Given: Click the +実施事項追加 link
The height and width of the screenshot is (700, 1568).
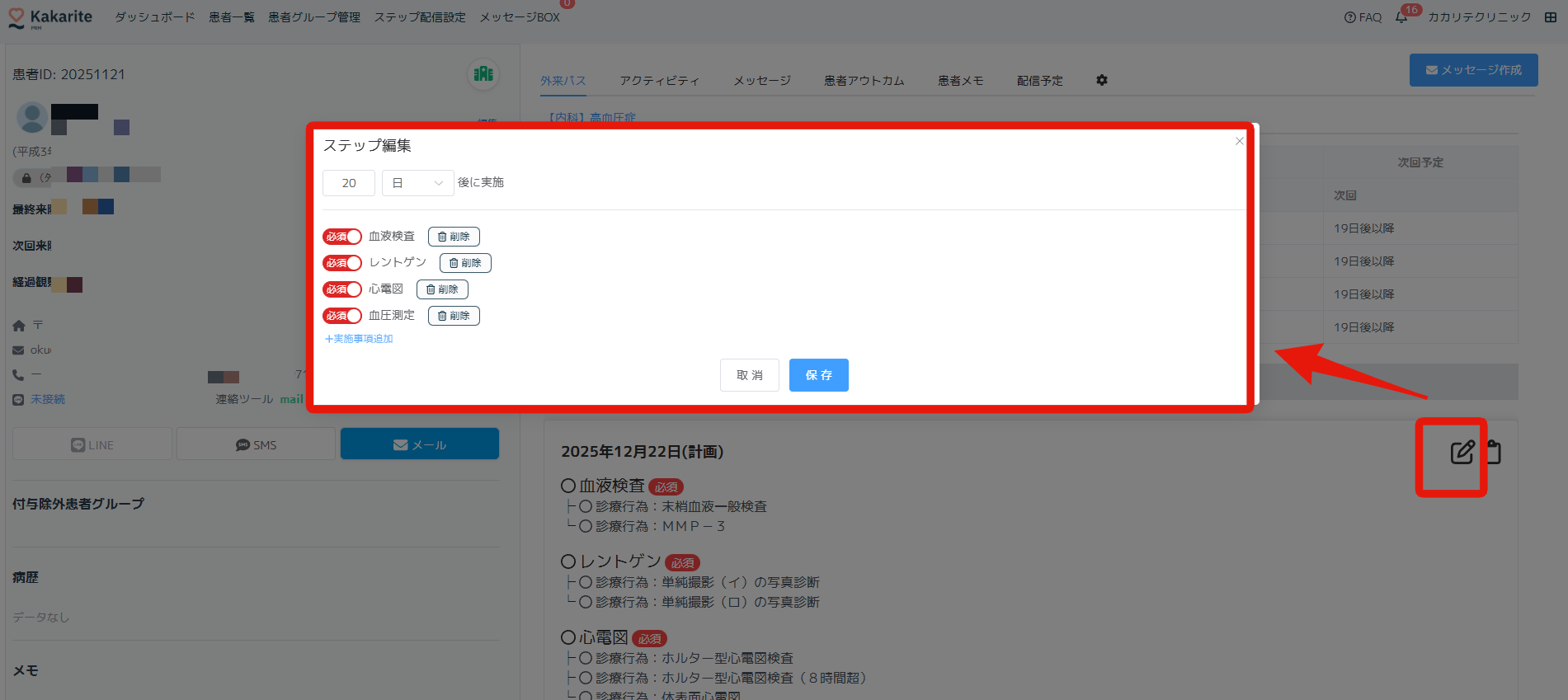Looking at the screenshot, I should point(359,339).
